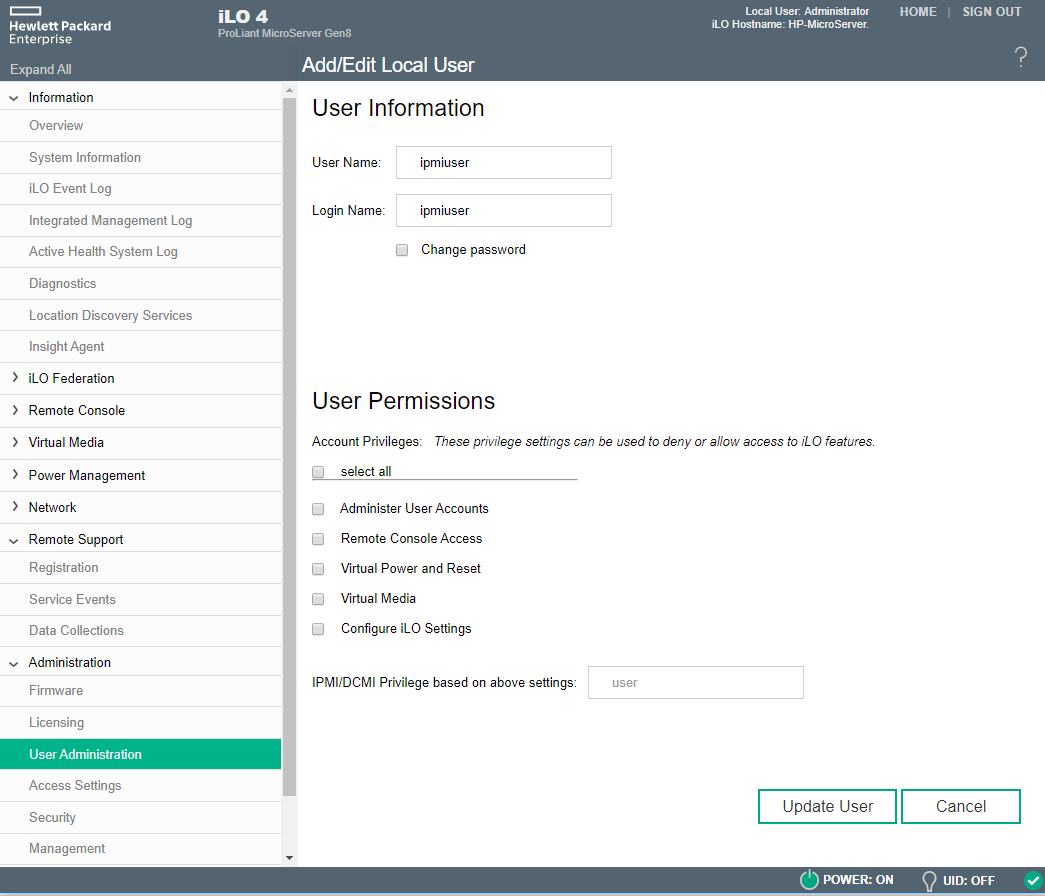
Task: Expand the Power Management chevron
Action: tap(15, 474)
